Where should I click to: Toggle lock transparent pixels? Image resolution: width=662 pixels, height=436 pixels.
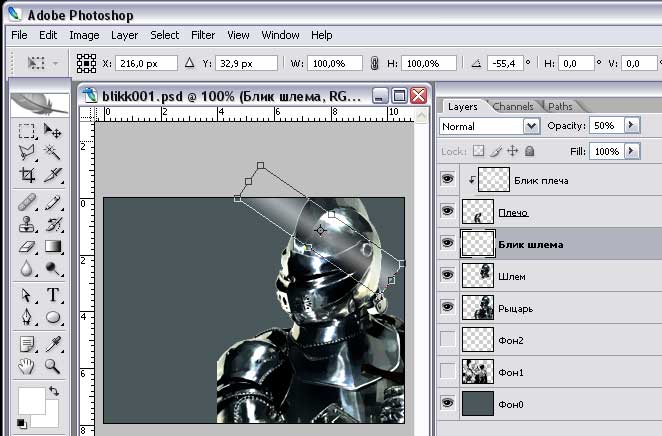pos(478,151)
